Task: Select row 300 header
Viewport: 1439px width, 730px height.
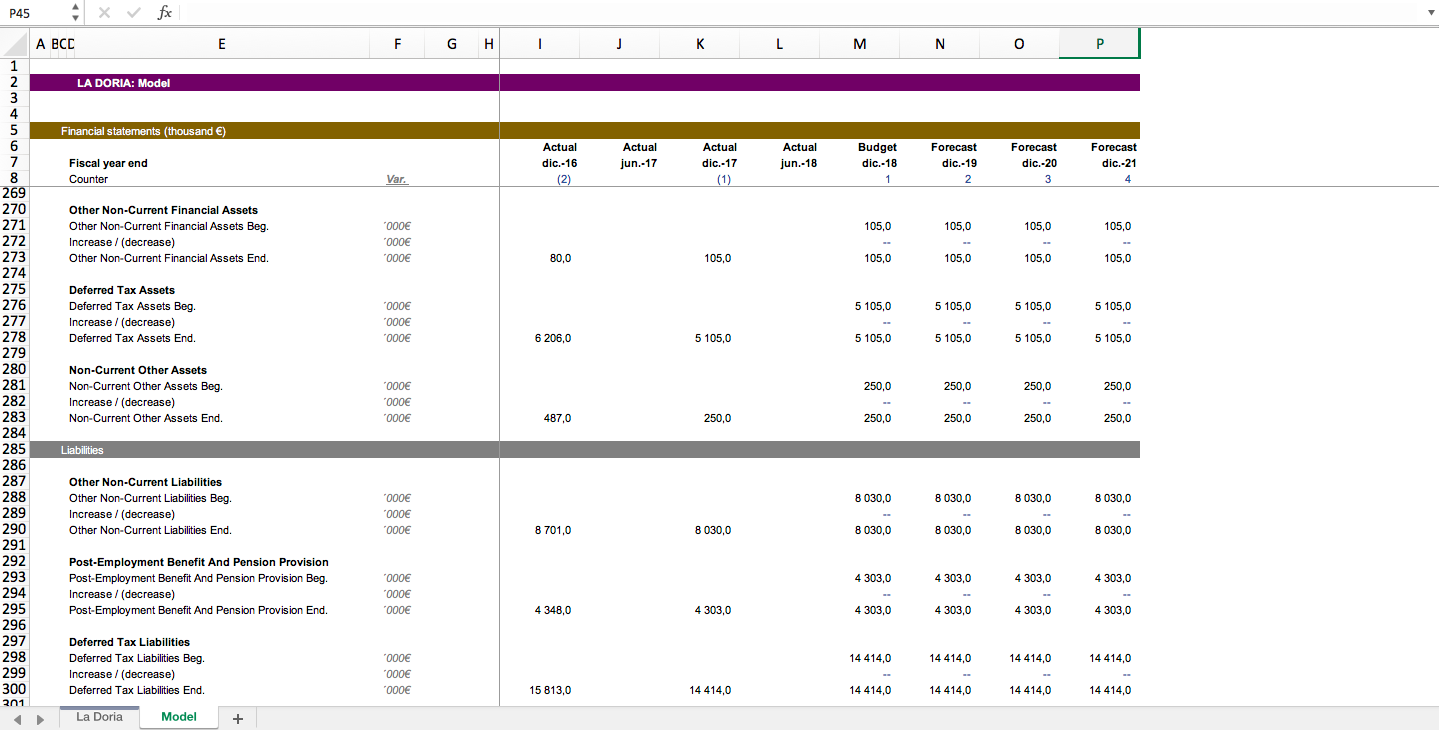Action: tap(15, 690)
